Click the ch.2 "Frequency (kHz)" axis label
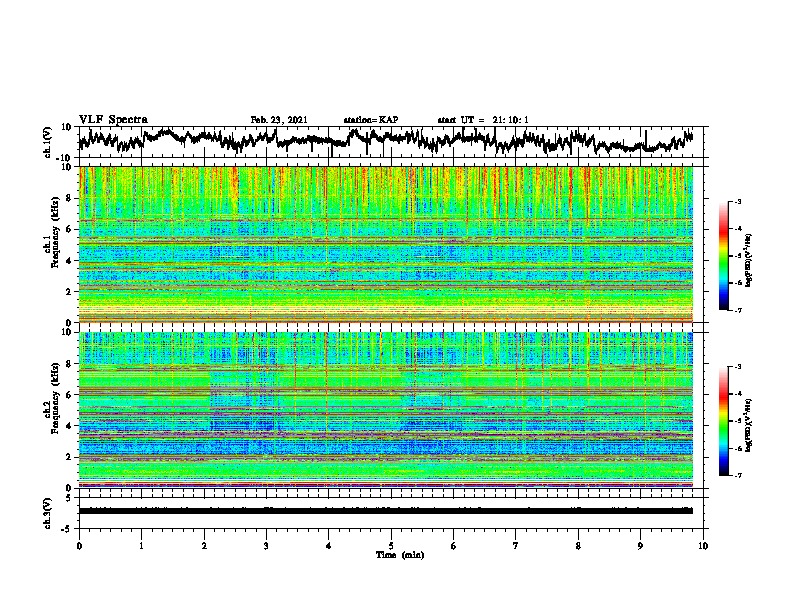 [x=55, y=397]
